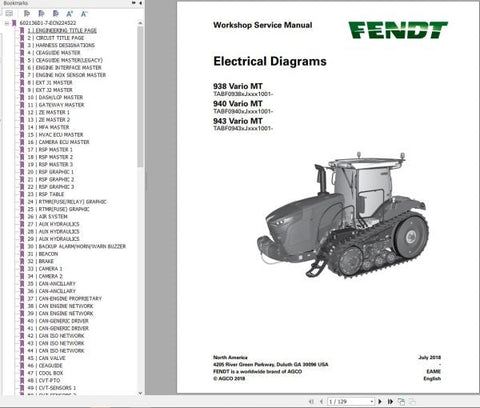Go to the first page button
The image size is (480, 408).
311,402
